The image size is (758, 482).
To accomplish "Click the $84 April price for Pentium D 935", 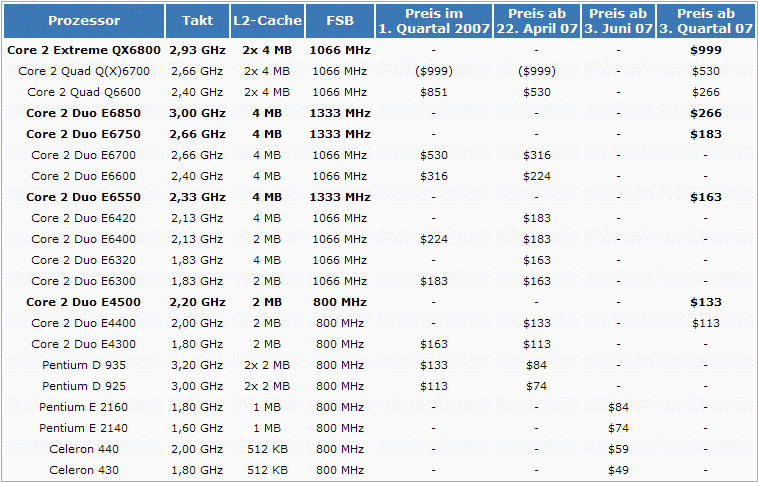I will (x=537, y=365).
